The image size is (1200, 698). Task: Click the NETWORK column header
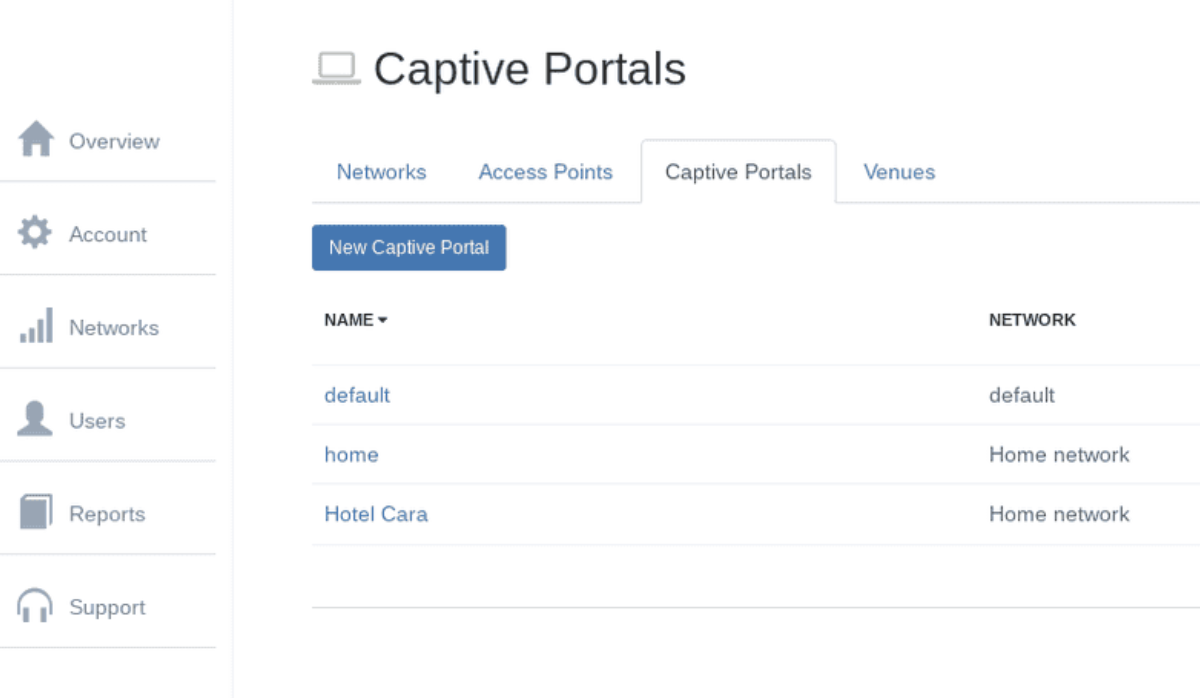1032,320
